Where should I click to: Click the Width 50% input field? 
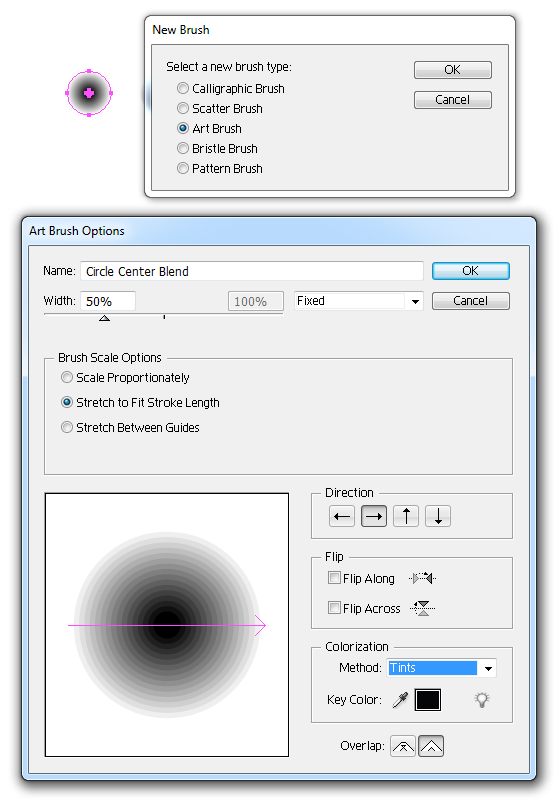[108, 301]
